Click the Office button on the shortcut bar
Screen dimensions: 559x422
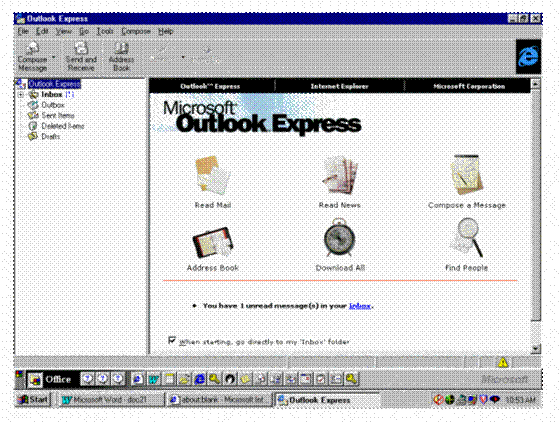tap(51, 380)
